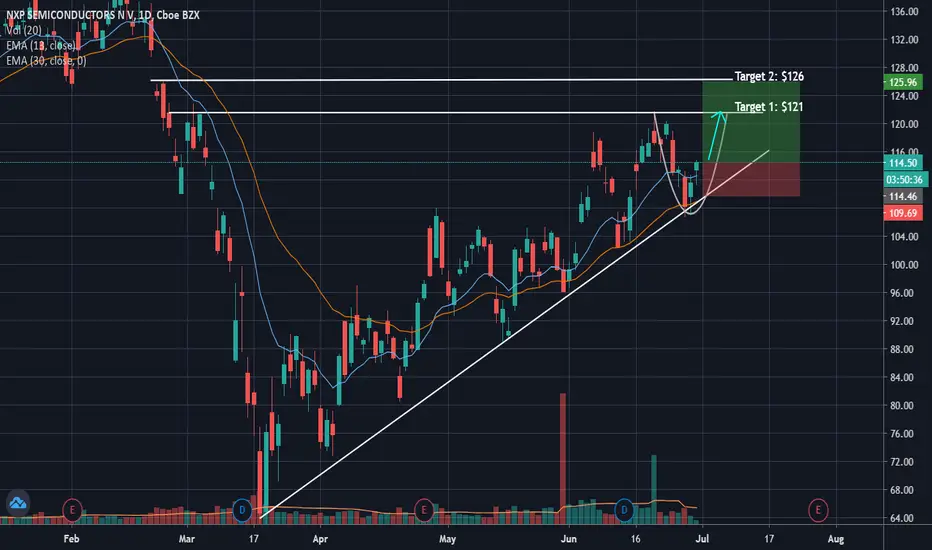Click the 132.00 price axis value
This screenshot has height=550, width=932.
904,39
